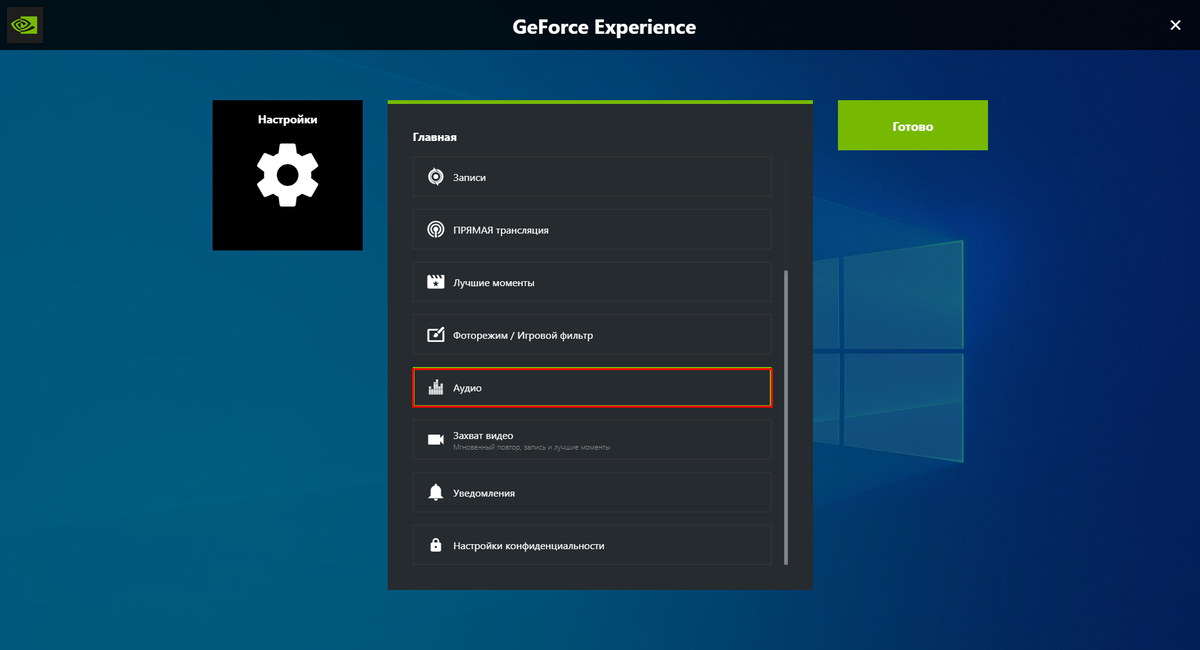Click the Аудио equalizer icon

tap(435, 387)
